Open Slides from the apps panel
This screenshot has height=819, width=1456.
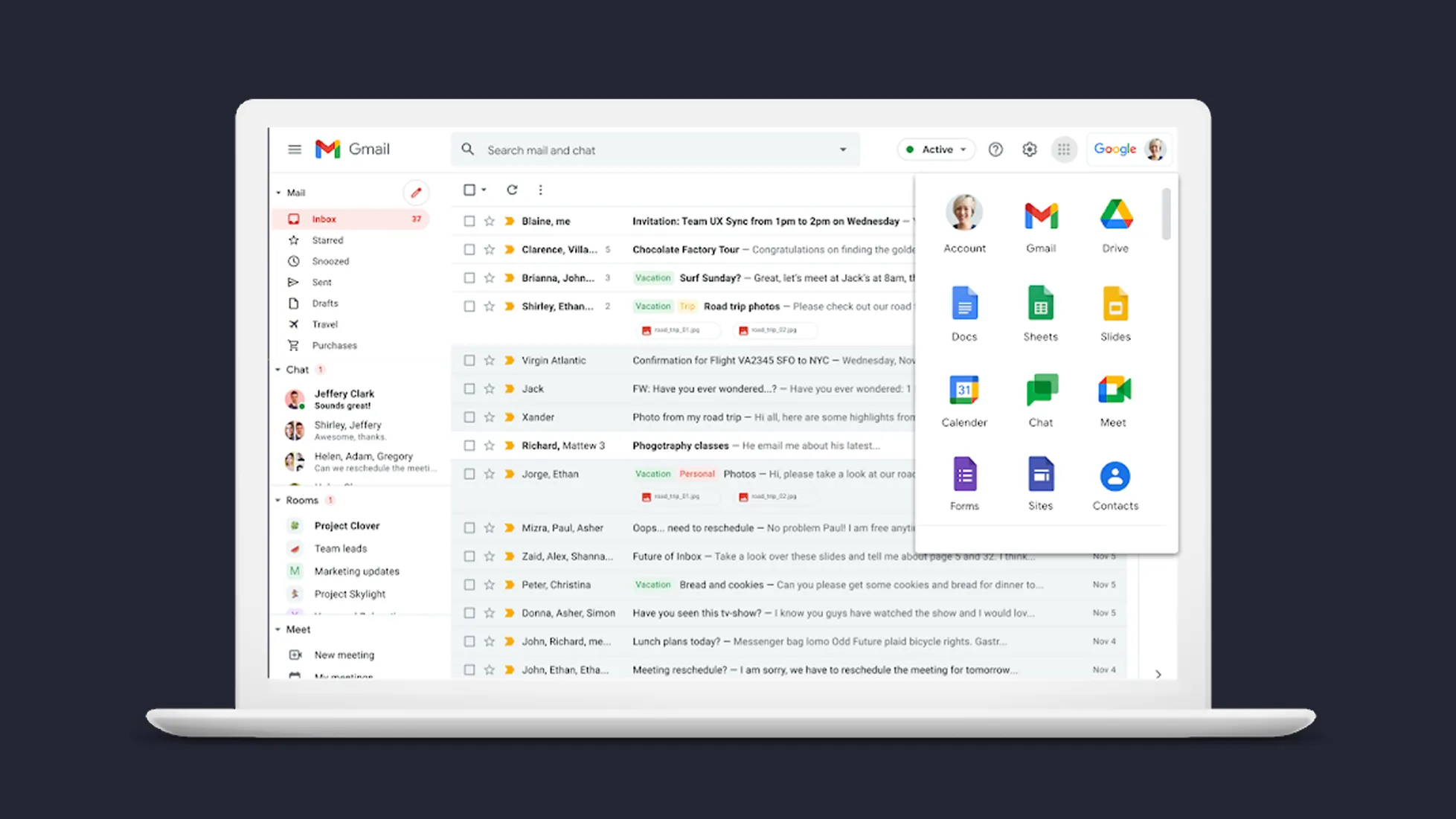(x=1115, y=314)
